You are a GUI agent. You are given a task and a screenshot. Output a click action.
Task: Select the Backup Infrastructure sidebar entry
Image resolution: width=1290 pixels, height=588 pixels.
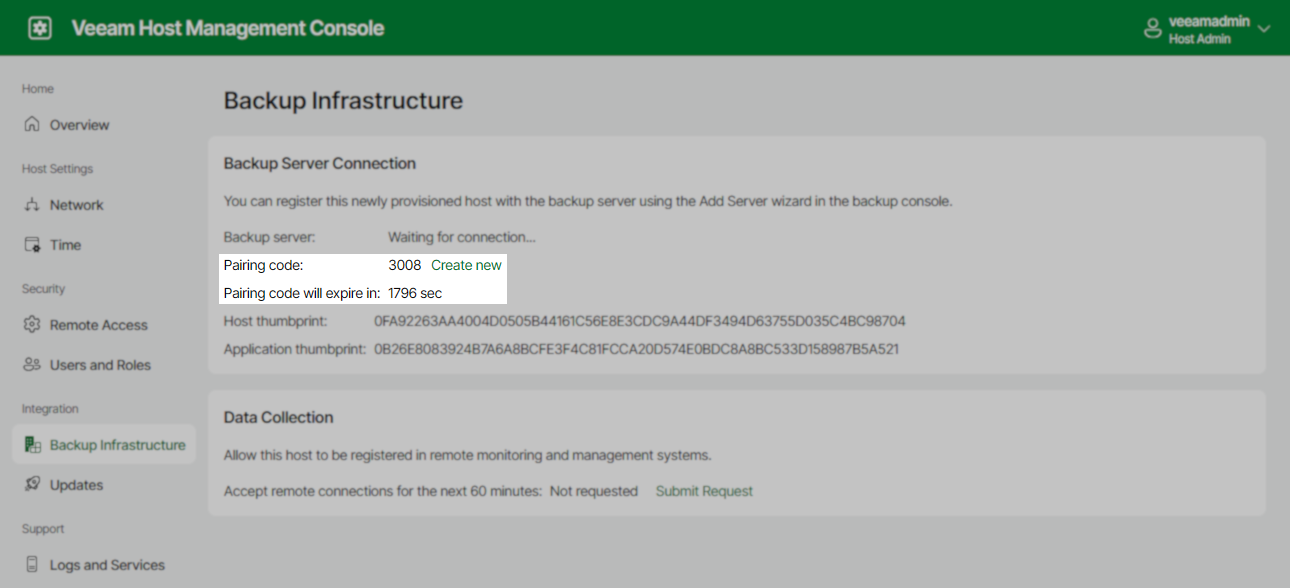point(118,444)
